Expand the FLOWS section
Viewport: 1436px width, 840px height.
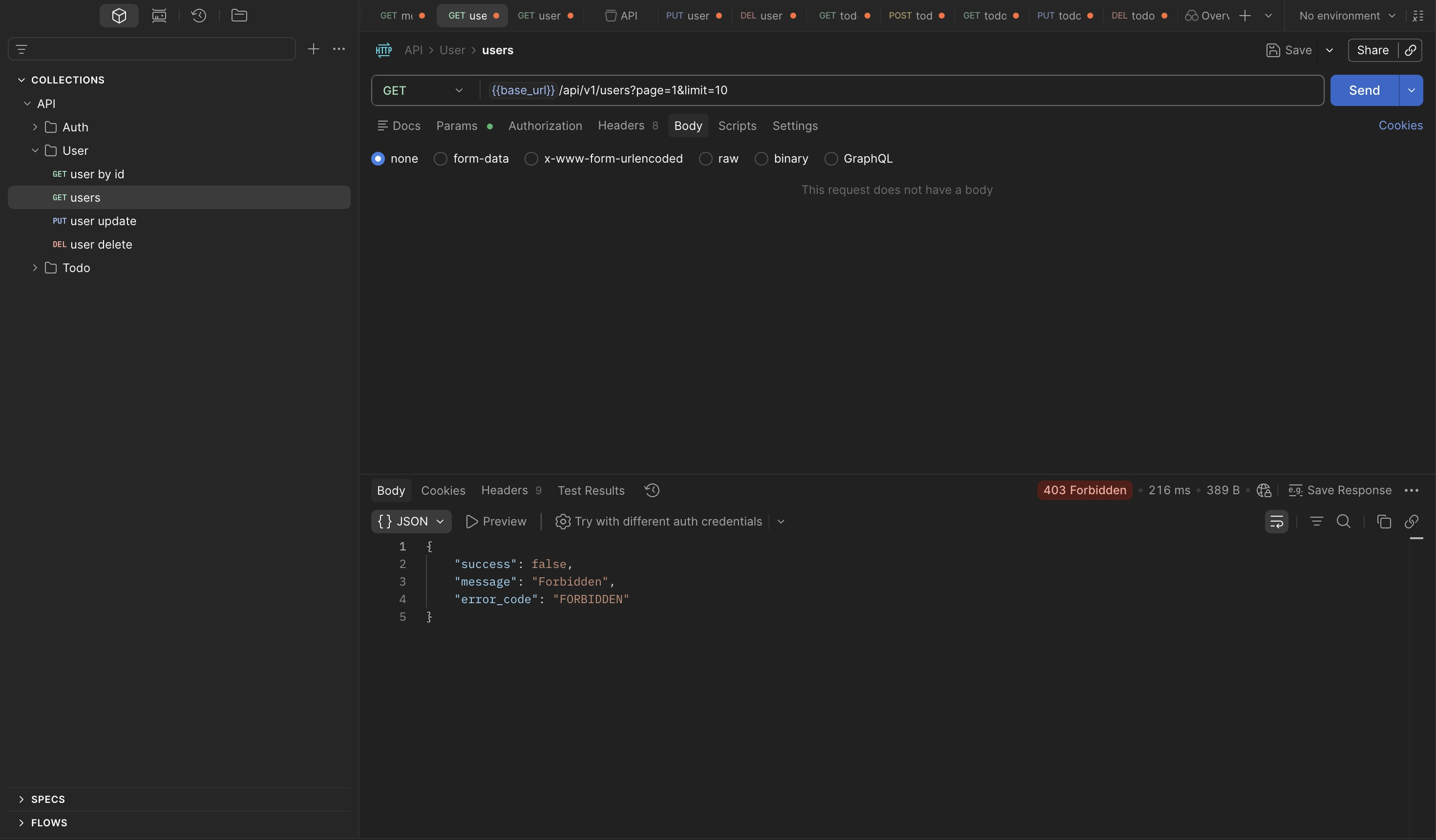[x=21, y=822]
